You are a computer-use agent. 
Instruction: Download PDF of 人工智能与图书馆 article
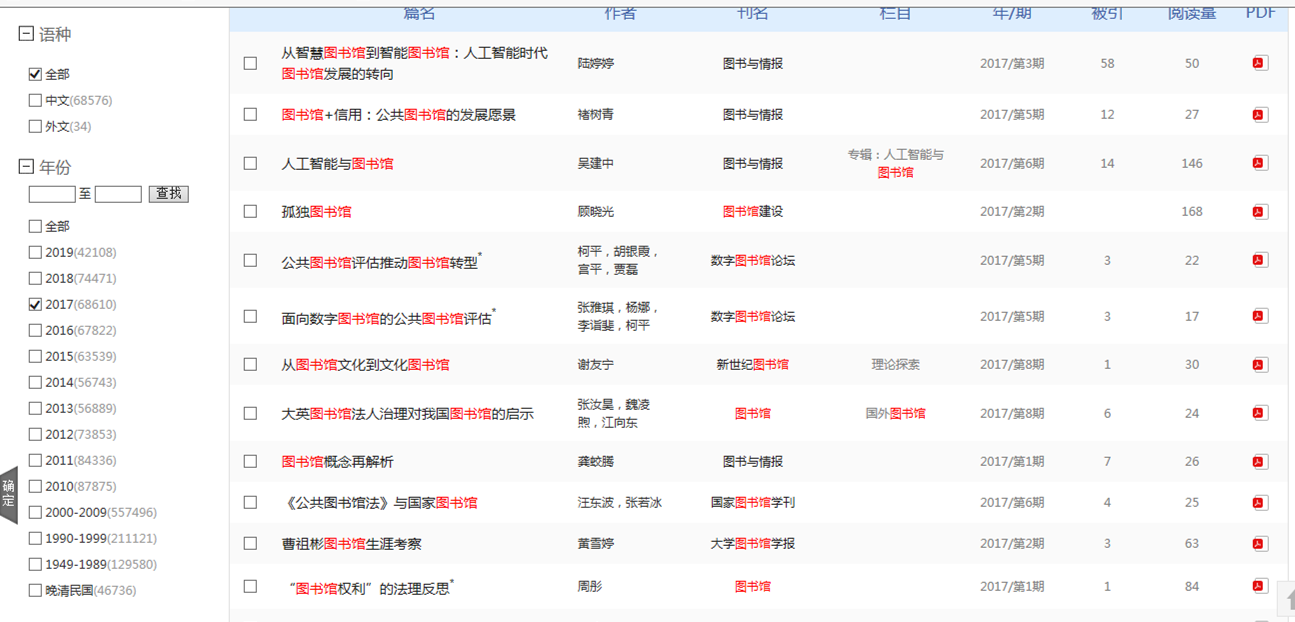point(1260,163)
